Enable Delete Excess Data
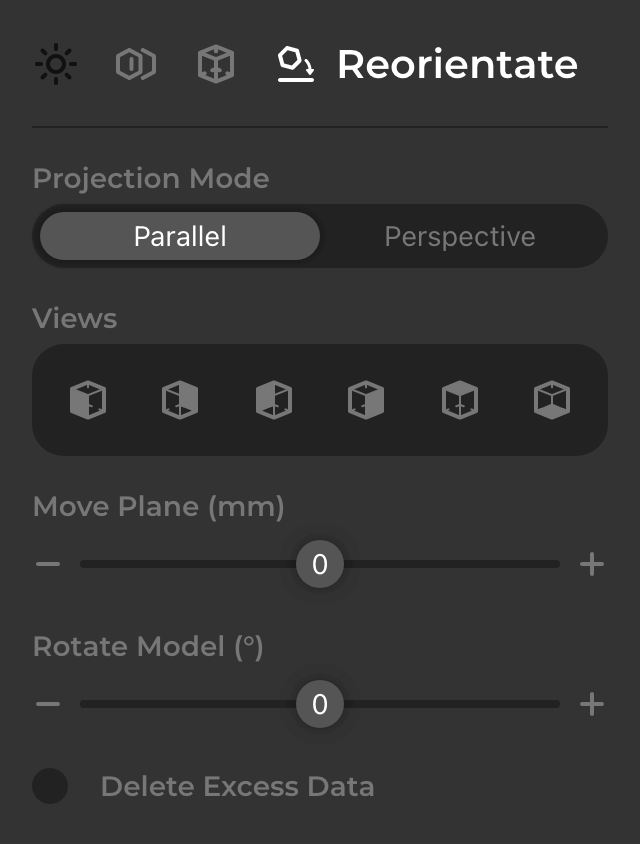 [x=49, y=787]
